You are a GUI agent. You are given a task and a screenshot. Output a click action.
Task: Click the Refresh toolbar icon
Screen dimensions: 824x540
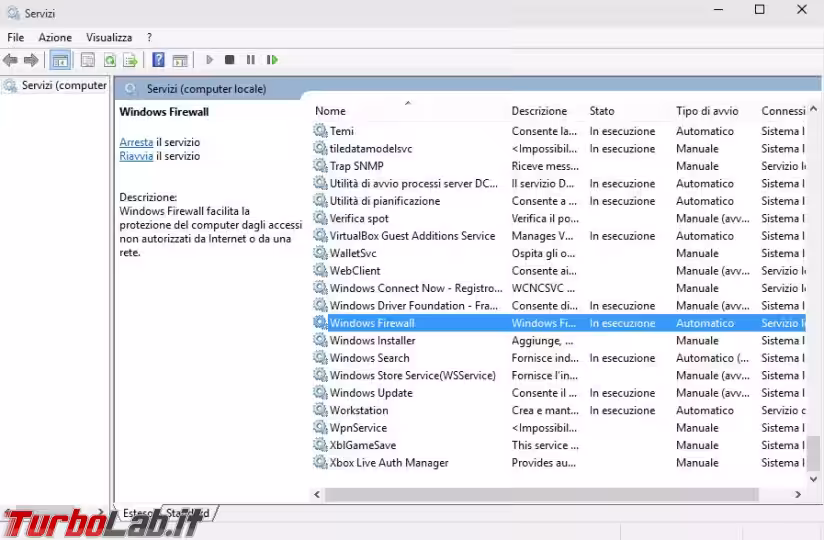pyautogui.click(x=110, y=60)
